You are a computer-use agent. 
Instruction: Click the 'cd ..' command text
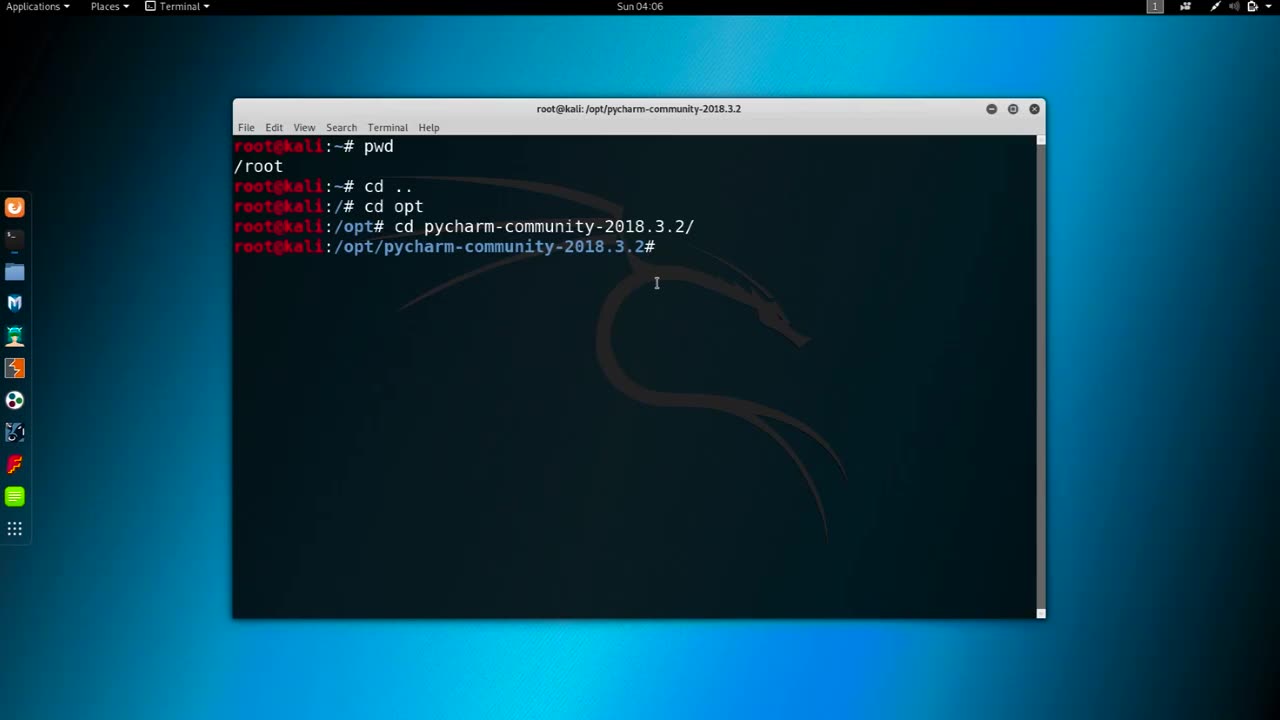coord(388,187)
